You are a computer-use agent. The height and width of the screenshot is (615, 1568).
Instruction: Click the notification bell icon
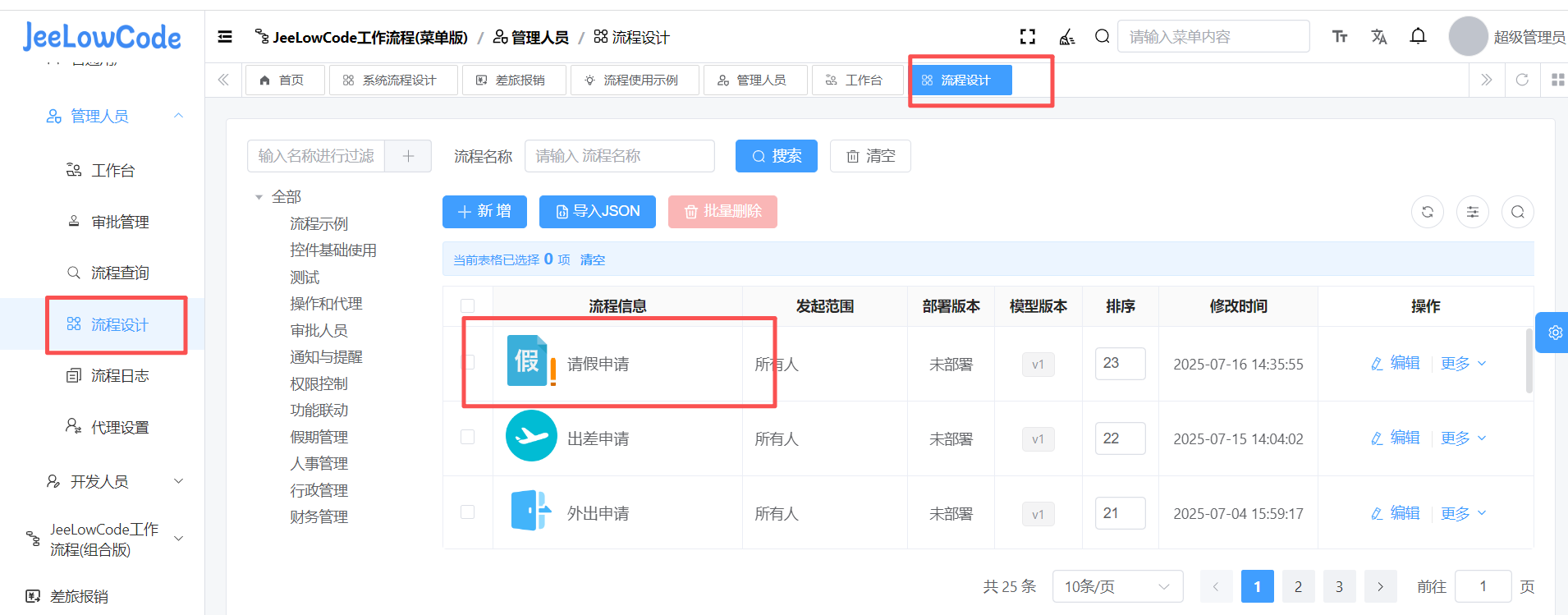[1418, 36]
